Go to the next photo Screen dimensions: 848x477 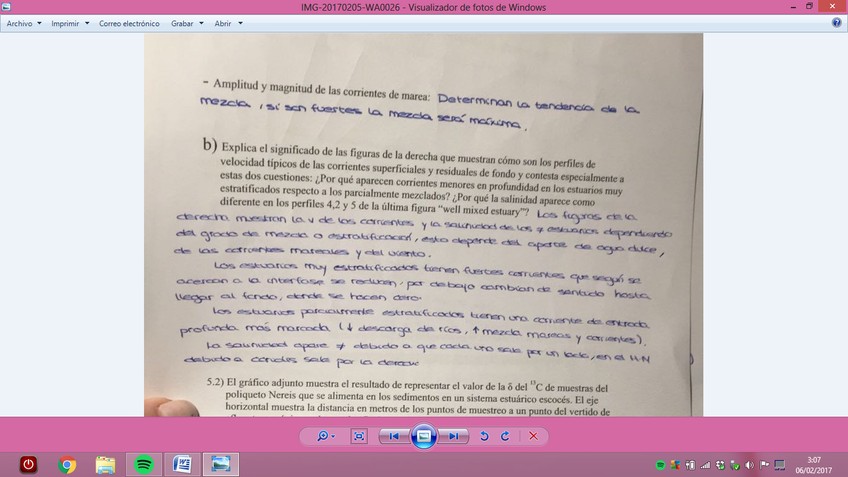pyautogui.click(x=453, y=436)
